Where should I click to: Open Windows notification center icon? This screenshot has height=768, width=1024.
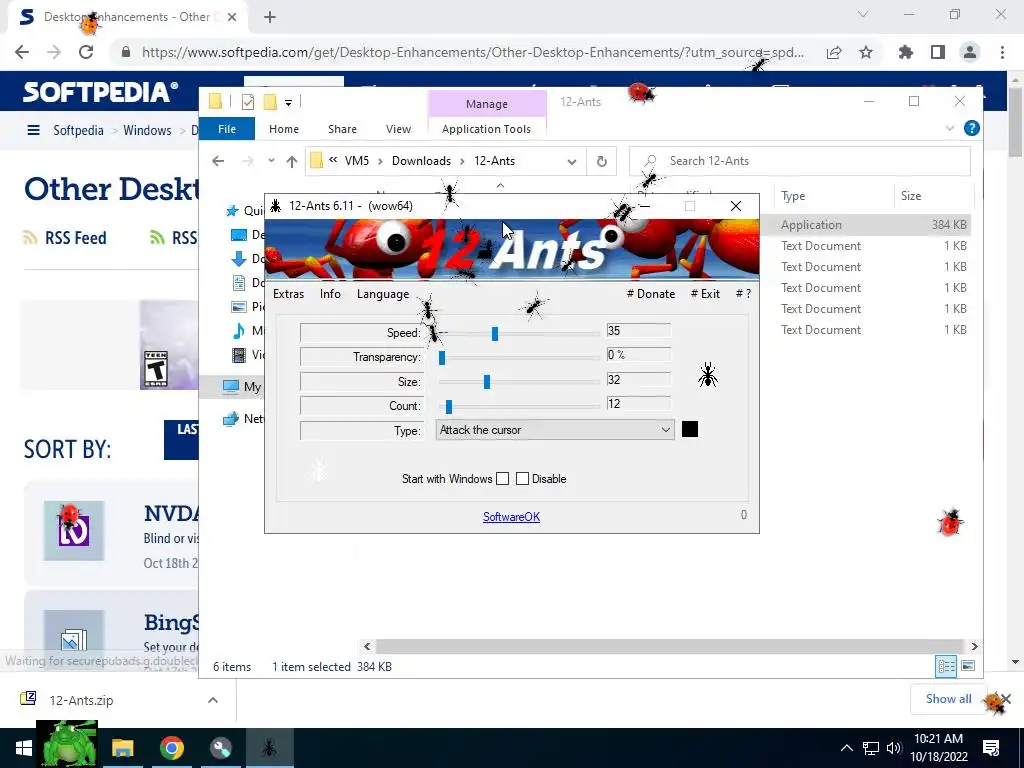[x=991, y=748]
